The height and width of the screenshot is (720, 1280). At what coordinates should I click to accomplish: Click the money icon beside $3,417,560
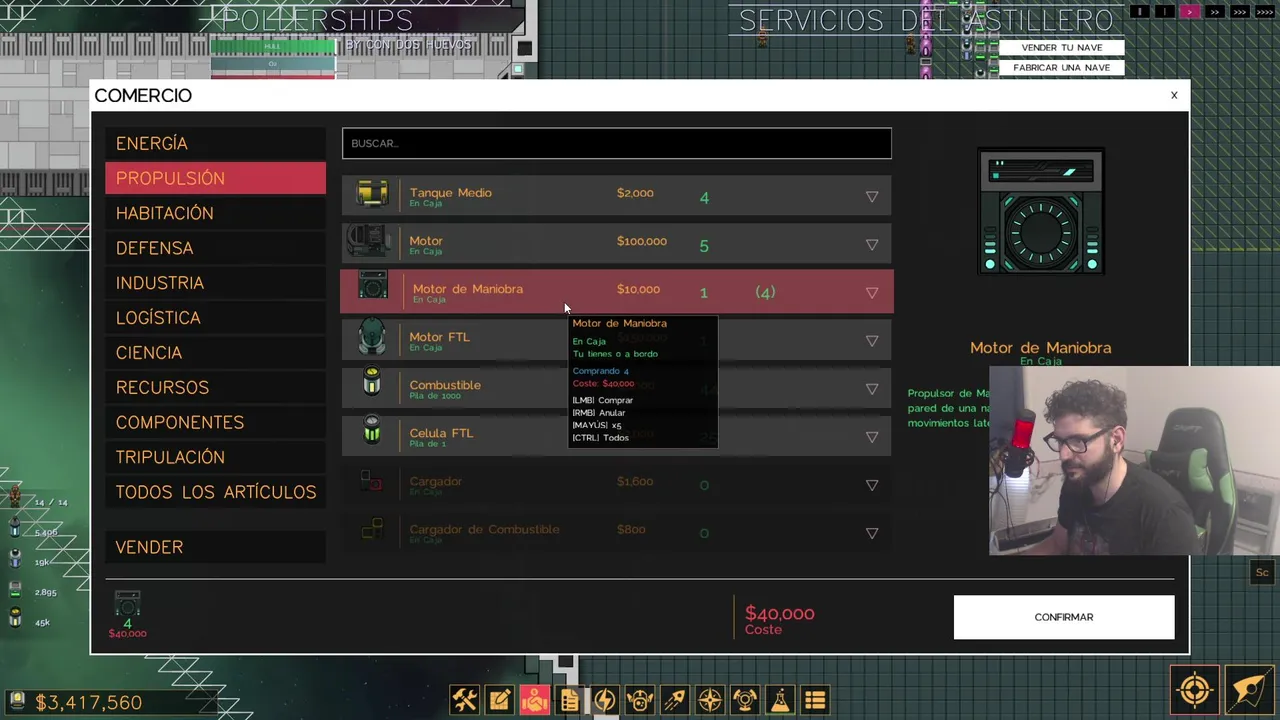17,702
